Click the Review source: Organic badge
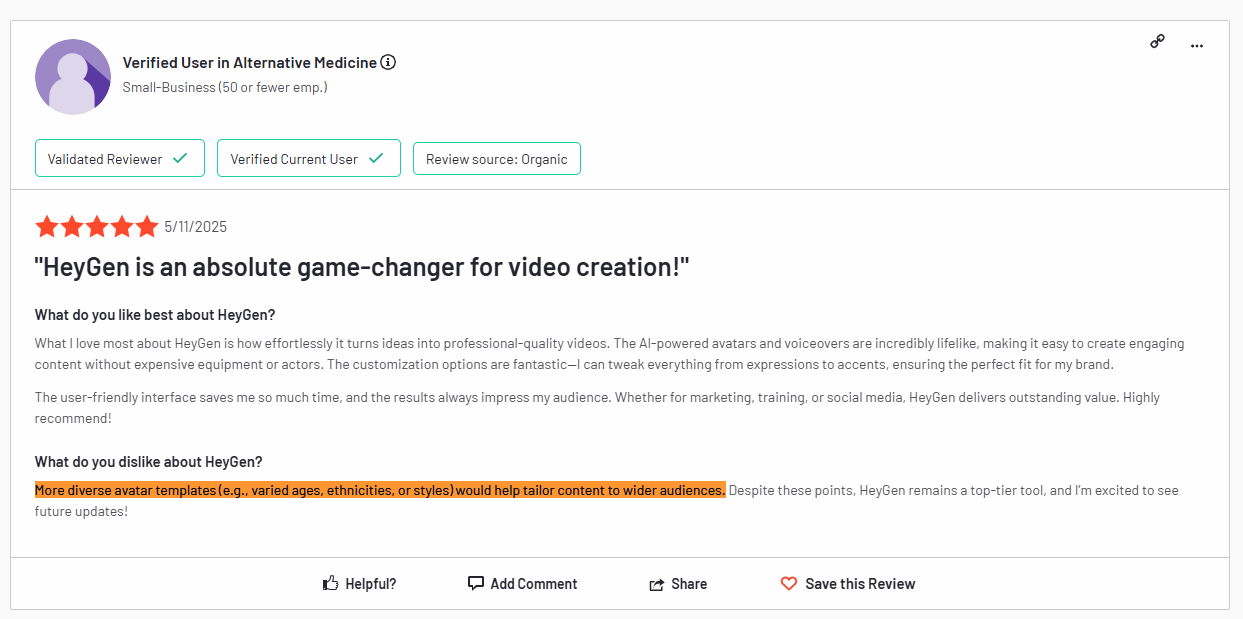1243x619 pixels. point(496,159)
